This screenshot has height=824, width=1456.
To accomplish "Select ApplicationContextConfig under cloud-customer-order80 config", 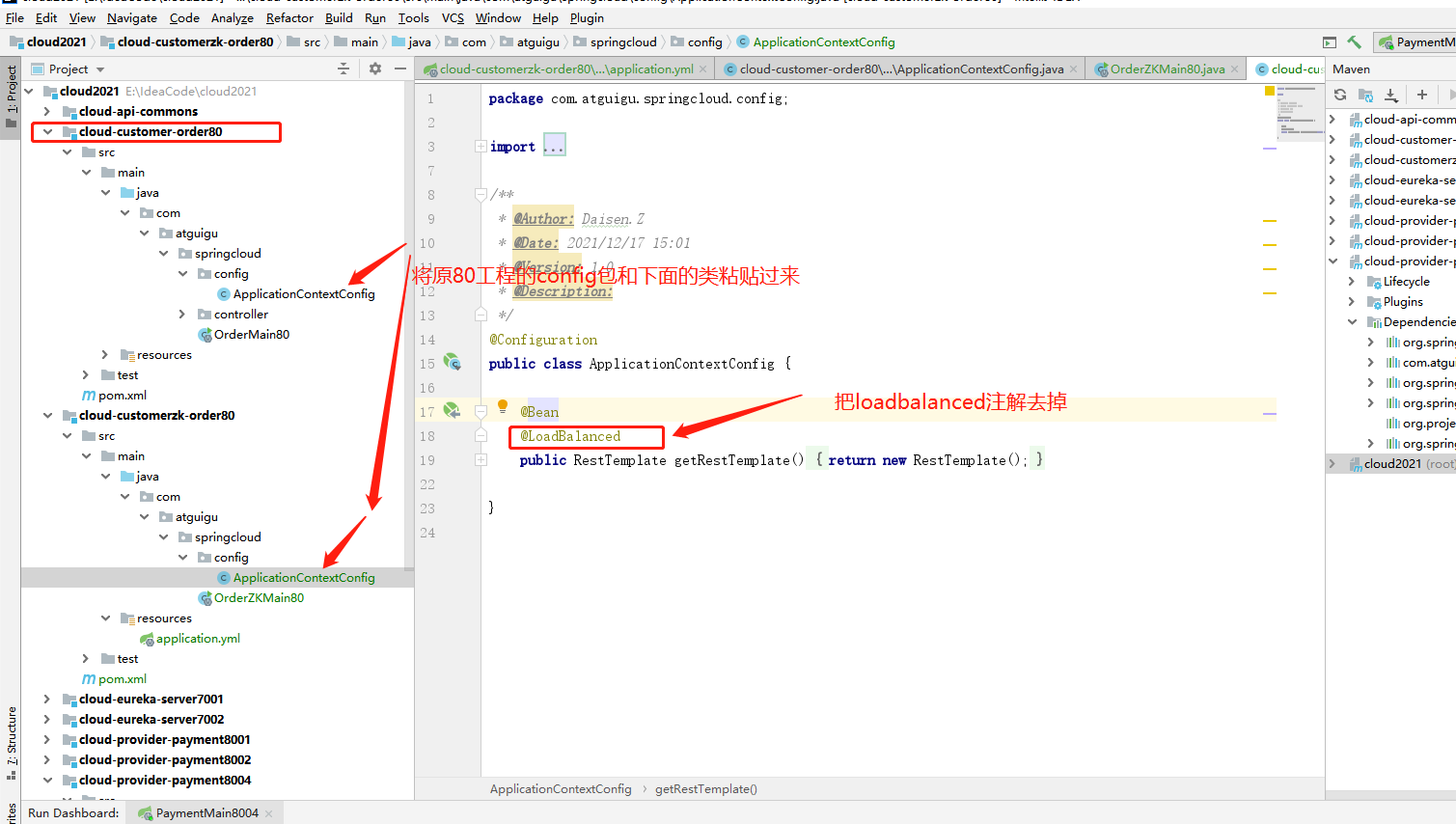I will tap(303, 293).
